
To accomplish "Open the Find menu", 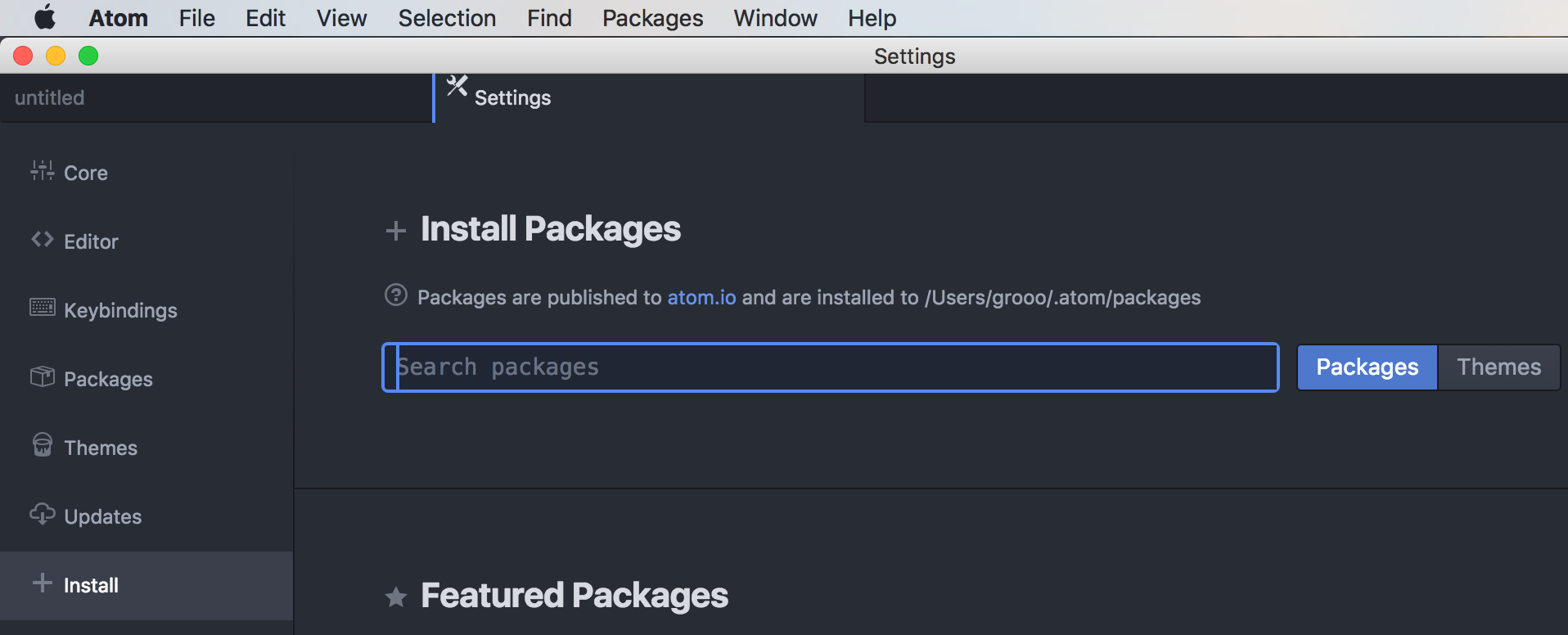I will (549, 18).
